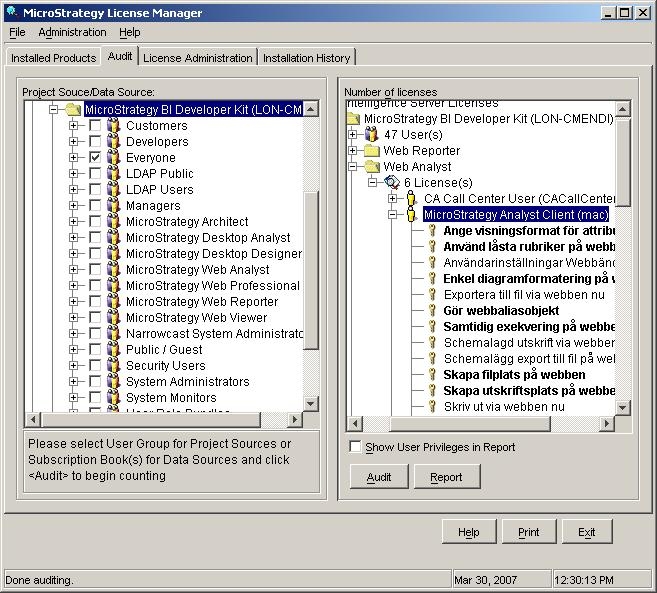The image size is (657, 593).
Task: Click the Web Analyst folder icon
Action: pos(371,166)
